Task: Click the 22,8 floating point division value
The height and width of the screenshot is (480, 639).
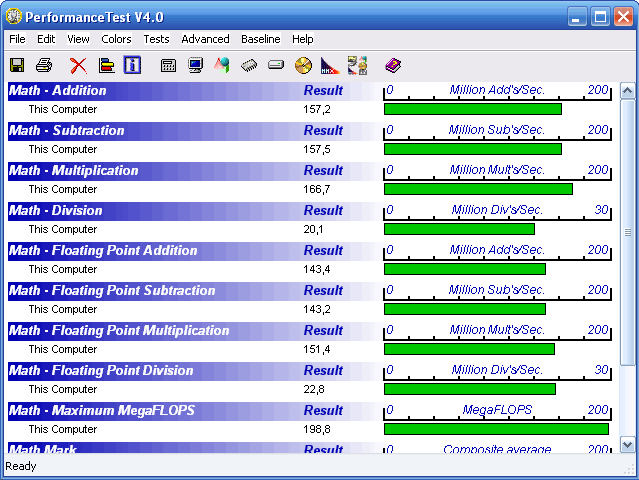Action: coord(314,389)
